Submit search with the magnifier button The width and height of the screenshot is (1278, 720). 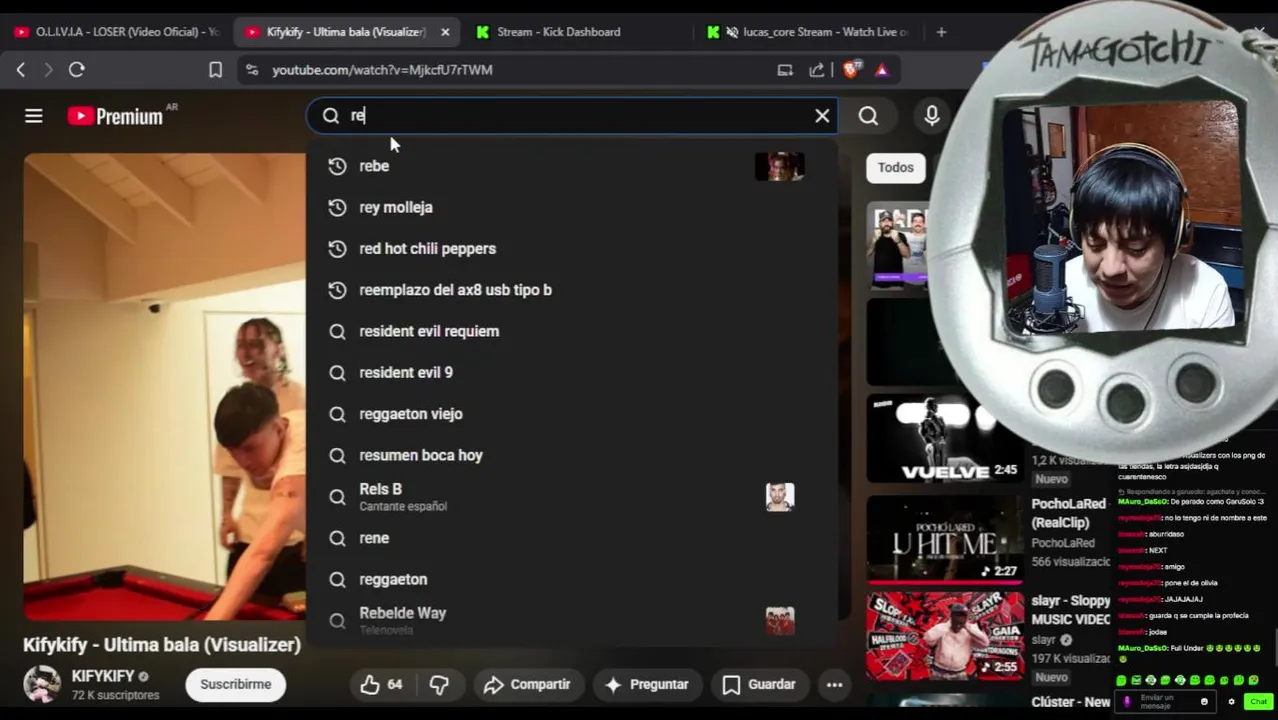[868, 116]
